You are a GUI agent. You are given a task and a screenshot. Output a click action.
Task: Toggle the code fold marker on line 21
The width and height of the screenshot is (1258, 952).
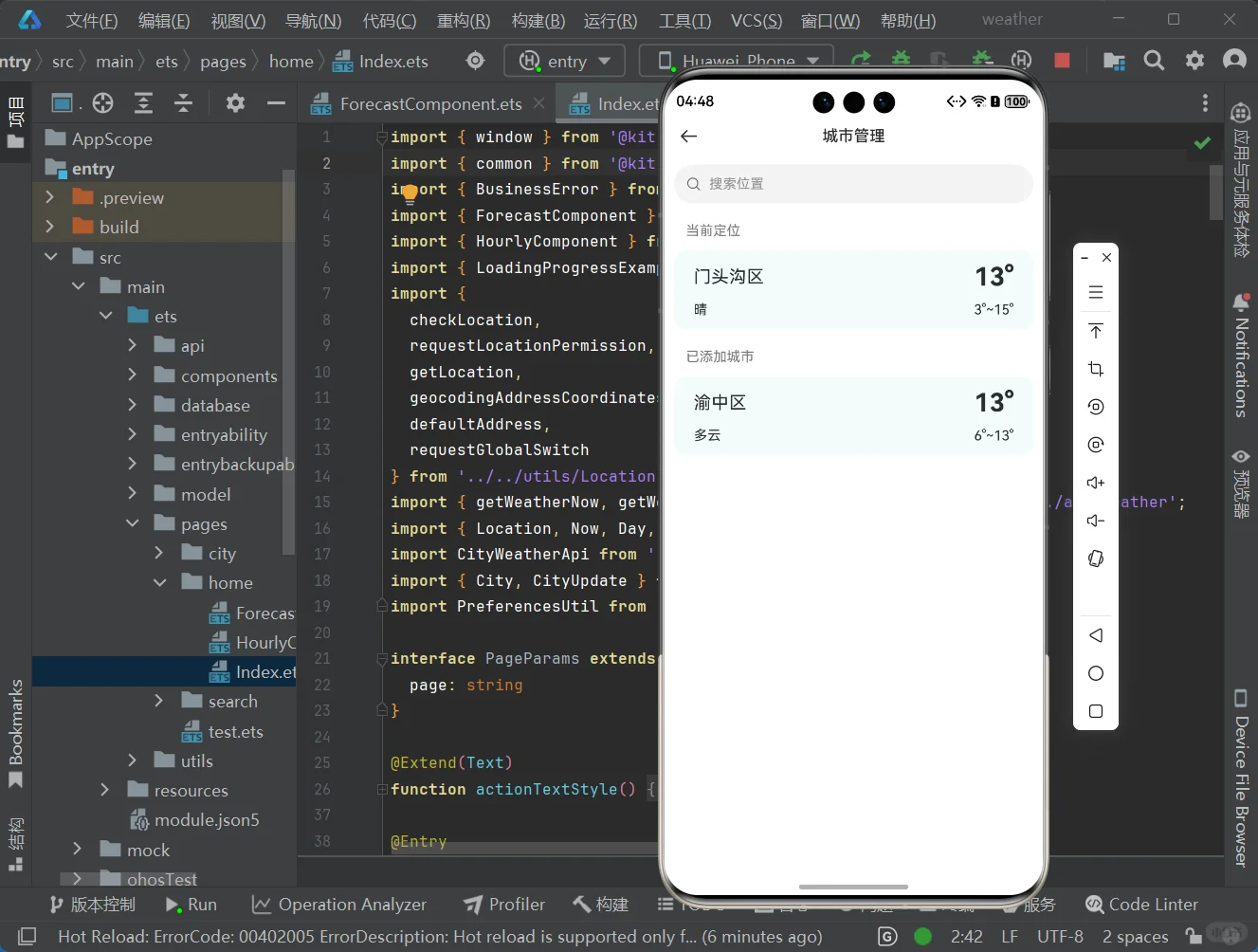[x=382, y=658]
